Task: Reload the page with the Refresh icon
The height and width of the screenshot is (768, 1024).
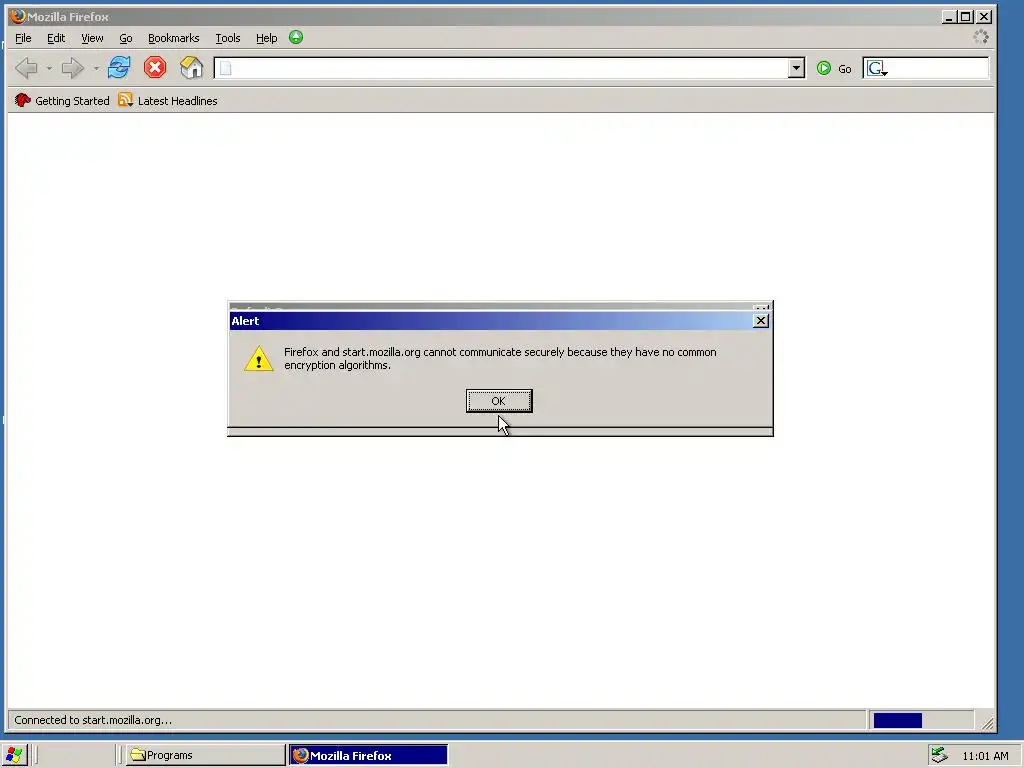Action: (x=119, y=67)
